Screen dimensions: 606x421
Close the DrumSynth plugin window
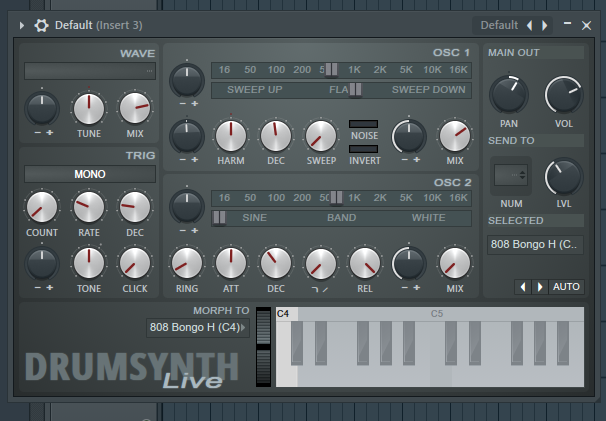[x=586, y=26]
